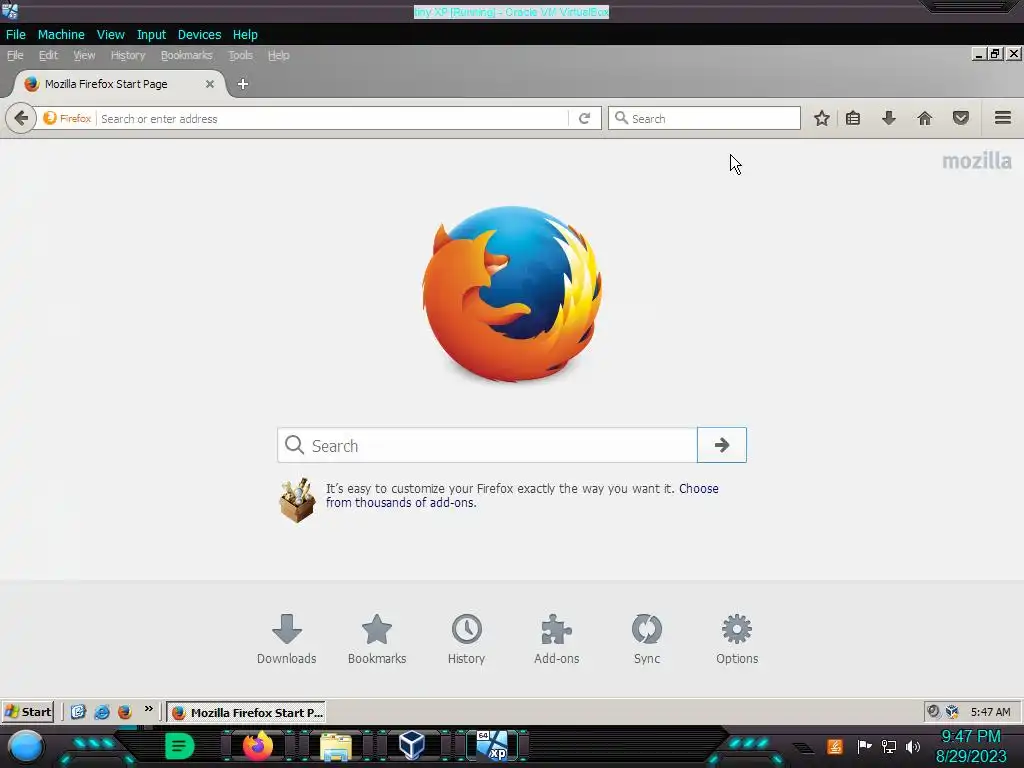Select the XP VM taskbar icon

click(x=492, y=746)
